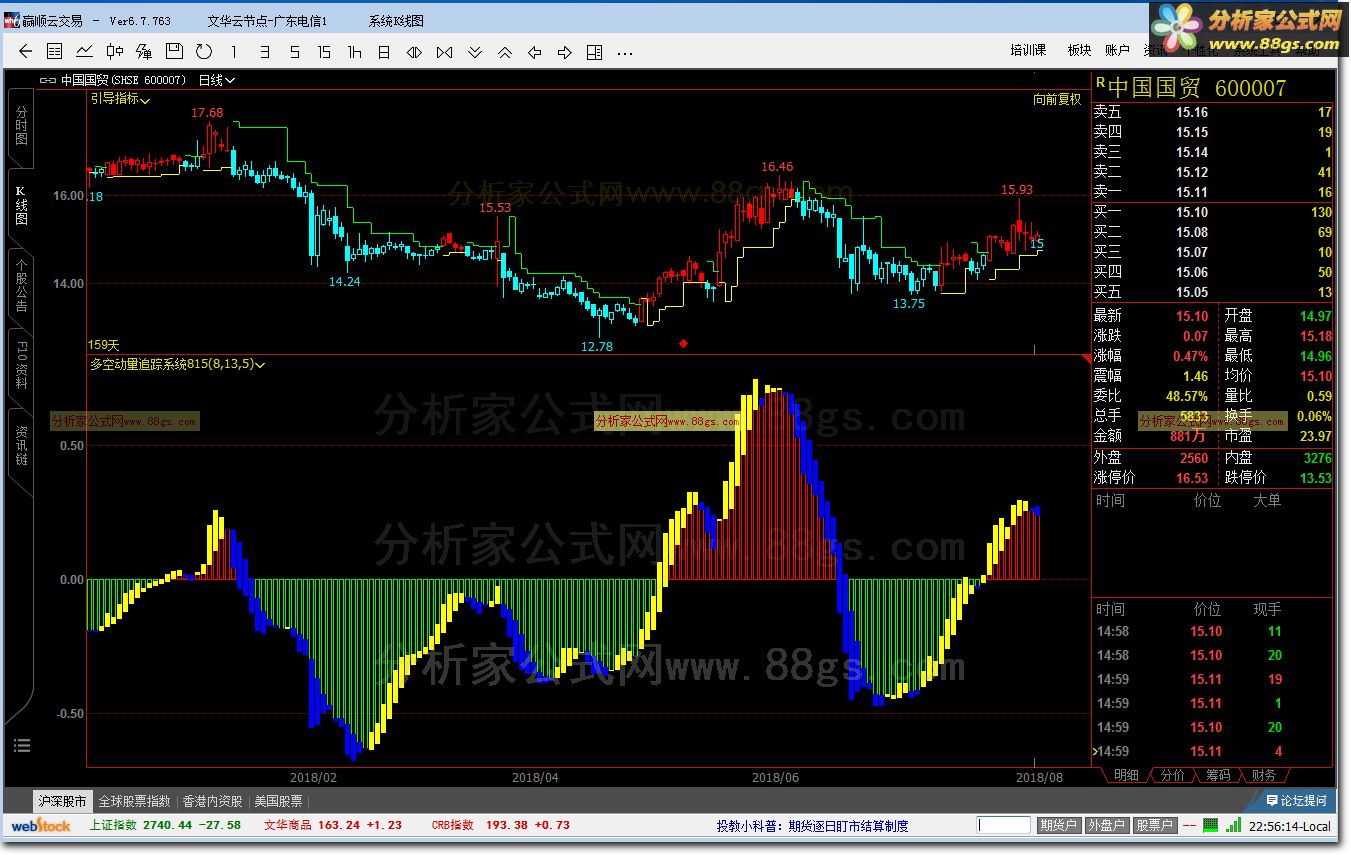Refresh the chart with the circular arrow icon
This screenshot has width=1351, height=855.
coord(204,51)
